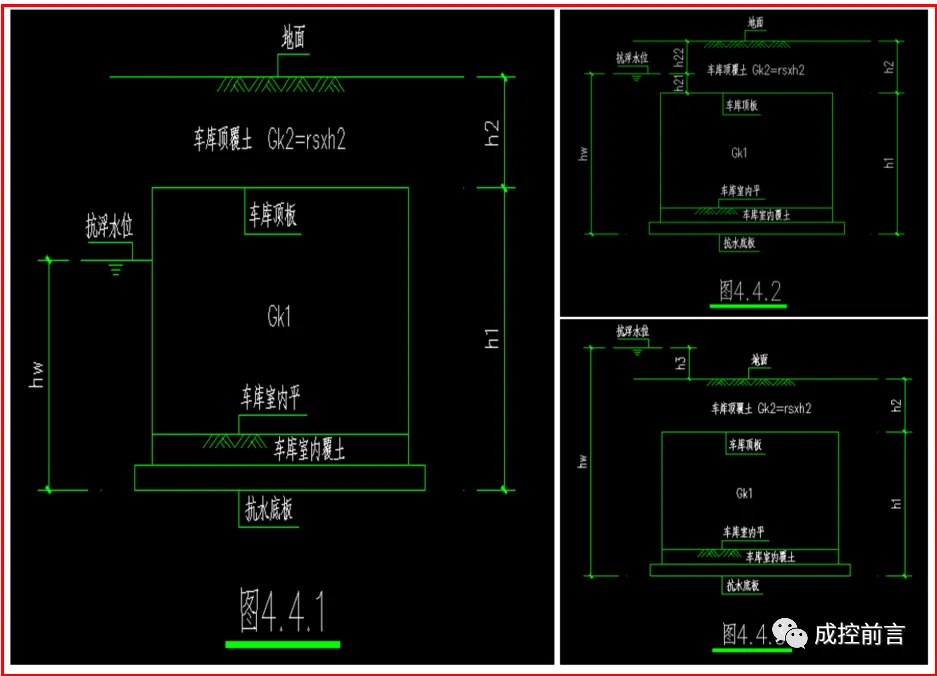Click the ground hatch symbol in figure 4.4.1
This screenshot has height=676, width=937.
click(280, 85)
